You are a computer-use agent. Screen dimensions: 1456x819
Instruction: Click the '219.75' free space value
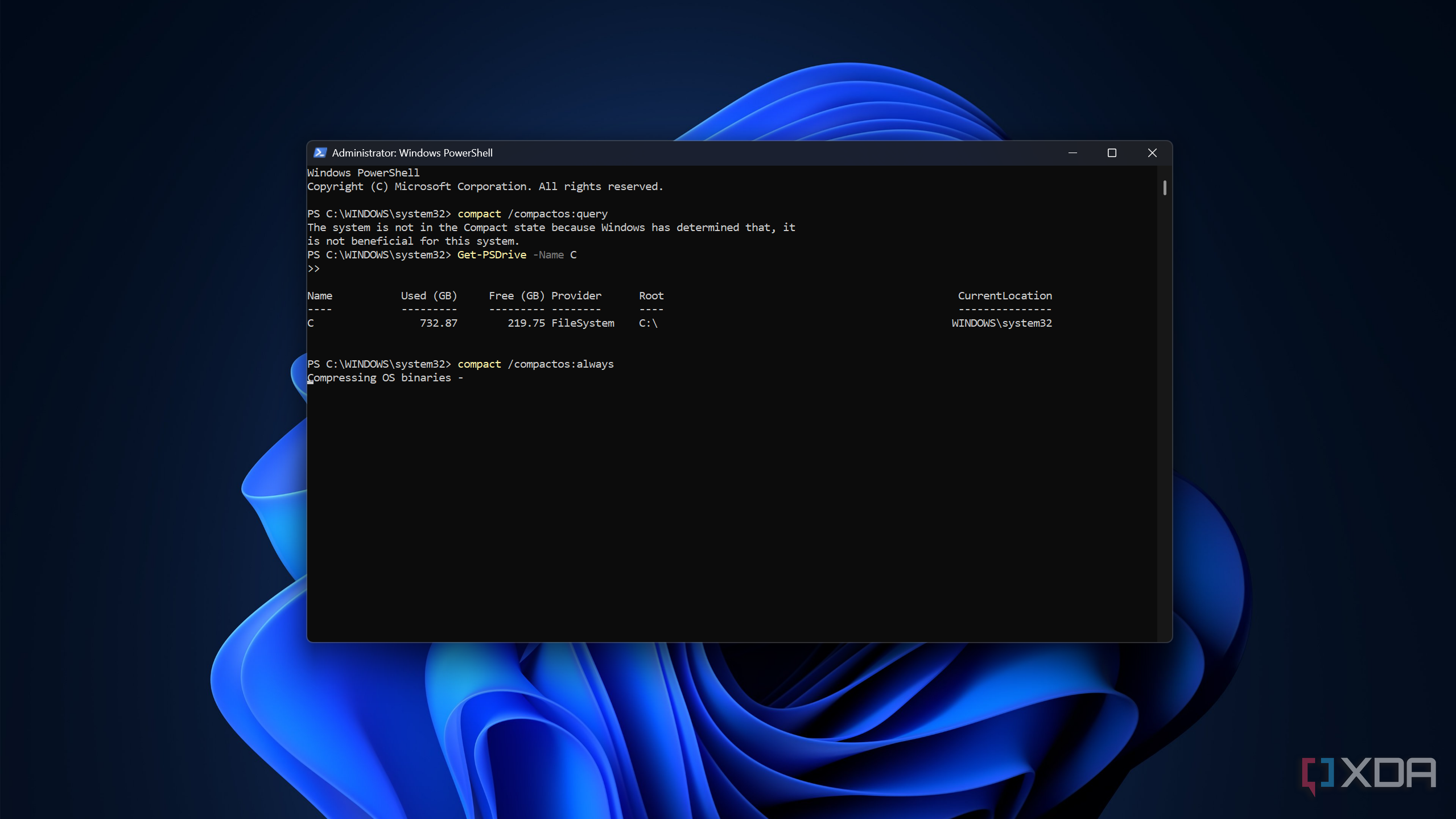(x=526, y=323)
